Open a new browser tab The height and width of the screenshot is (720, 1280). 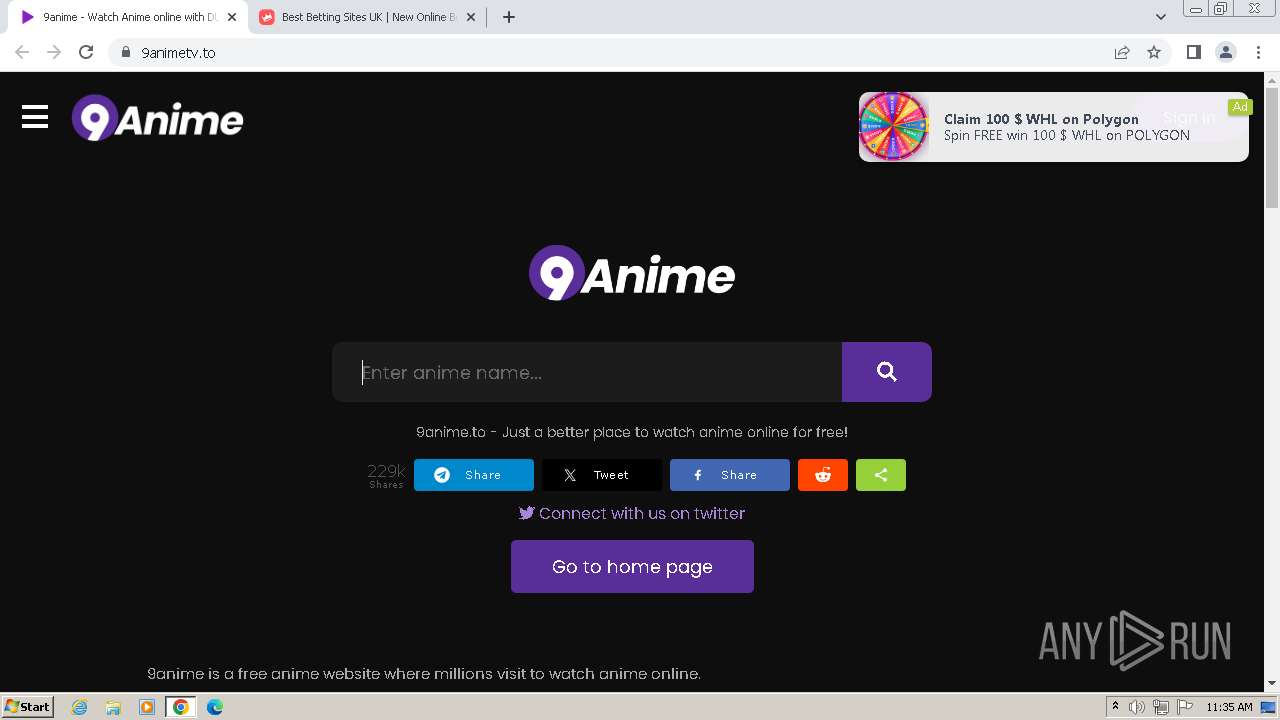509,17
